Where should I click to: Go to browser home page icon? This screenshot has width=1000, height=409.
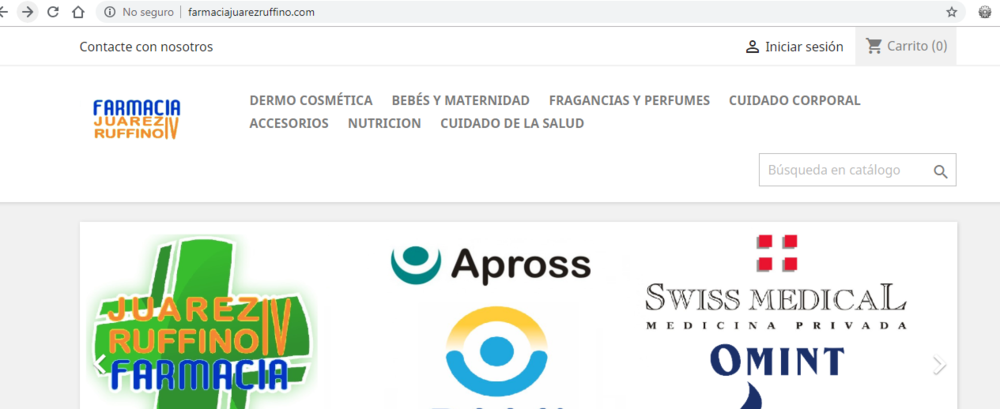(x=78, y=11)
